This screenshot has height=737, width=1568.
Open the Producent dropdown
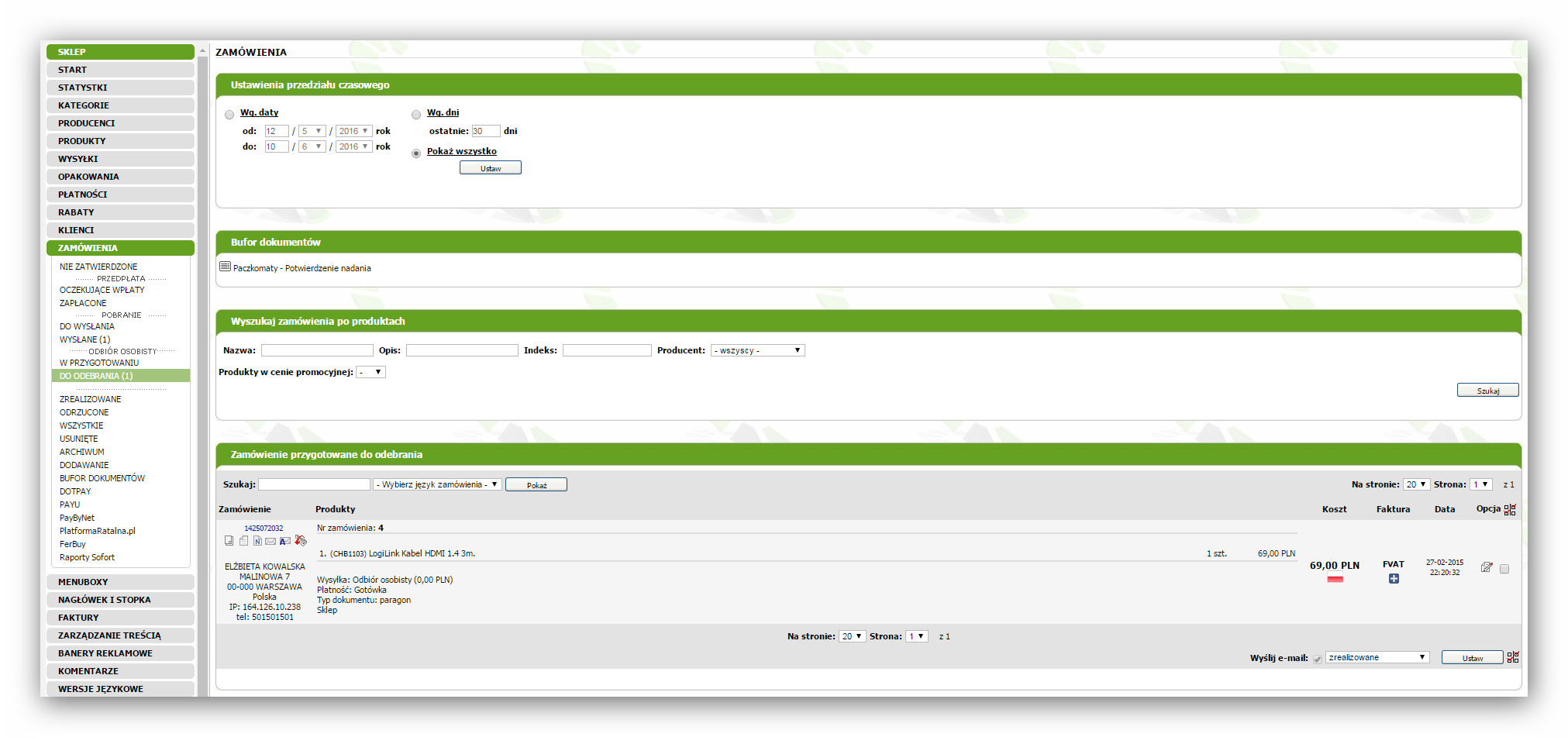click(757, 350)
